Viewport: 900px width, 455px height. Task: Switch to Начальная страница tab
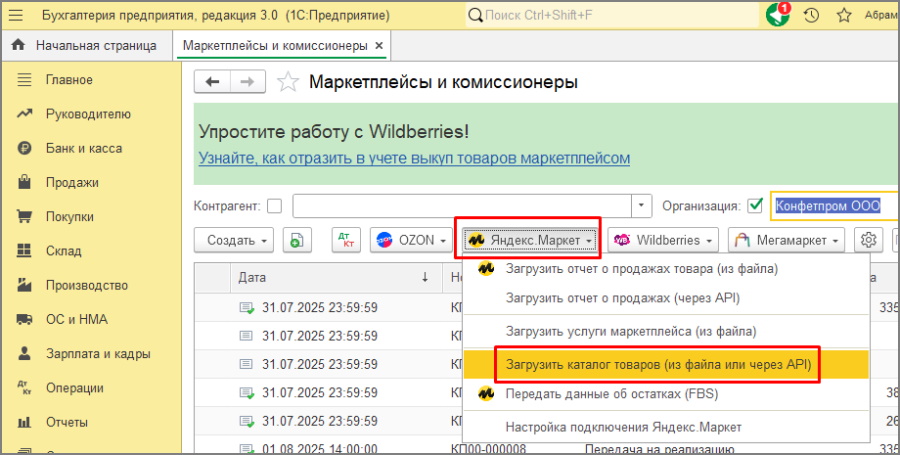pyautogui.click(x=87, y=45)
